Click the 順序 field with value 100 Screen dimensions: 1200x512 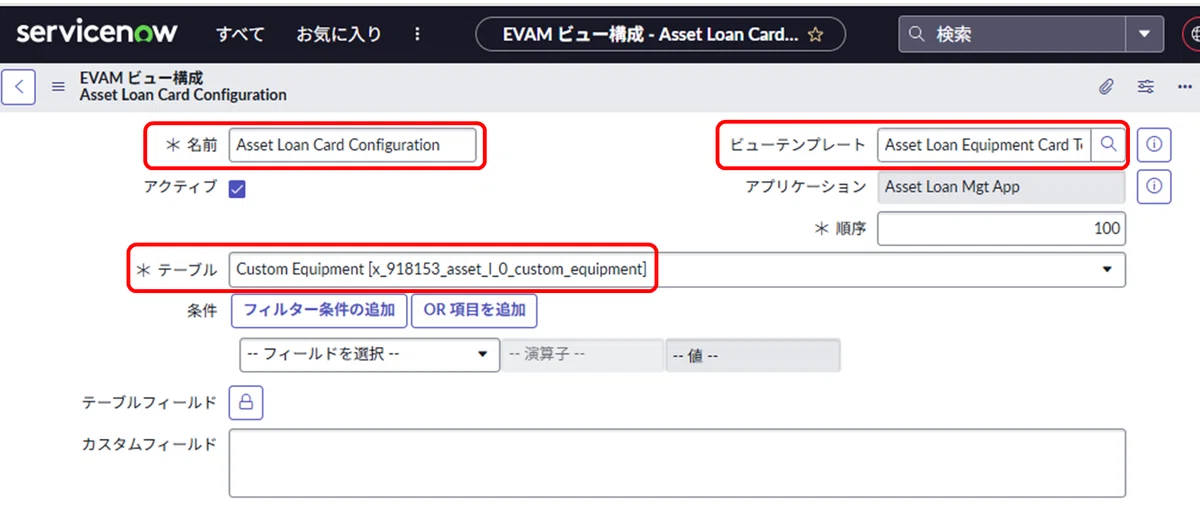coord(1001,228)
